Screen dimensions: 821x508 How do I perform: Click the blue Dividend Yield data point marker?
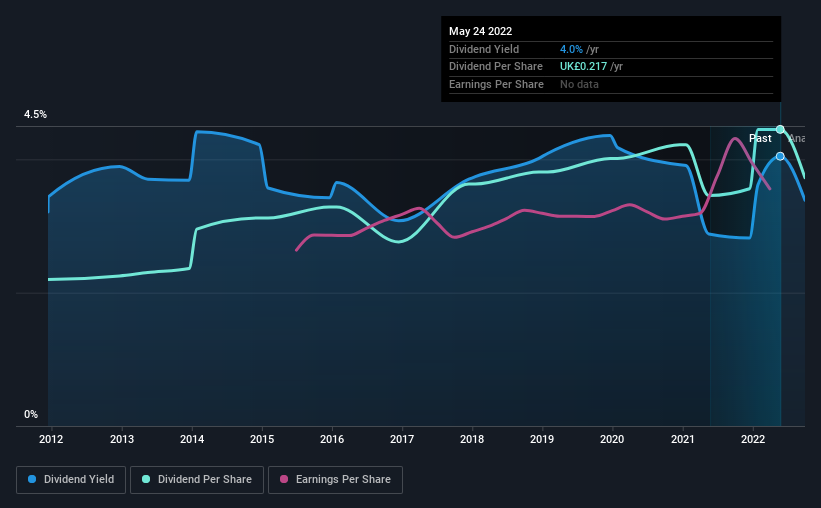click(780, 156)
